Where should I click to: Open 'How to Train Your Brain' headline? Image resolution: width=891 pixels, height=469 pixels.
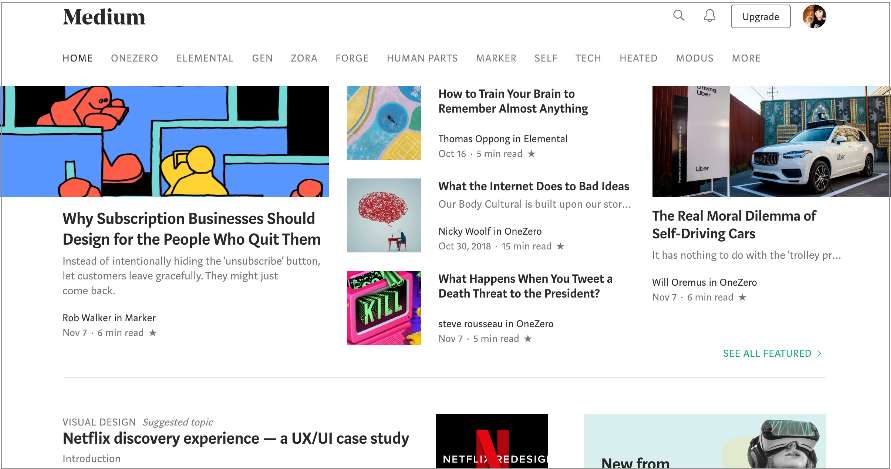[513, 101]
